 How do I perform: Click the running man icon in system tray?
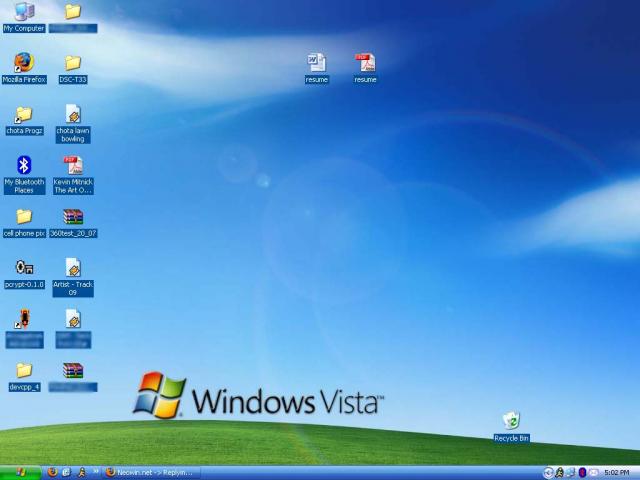point(559,473)
